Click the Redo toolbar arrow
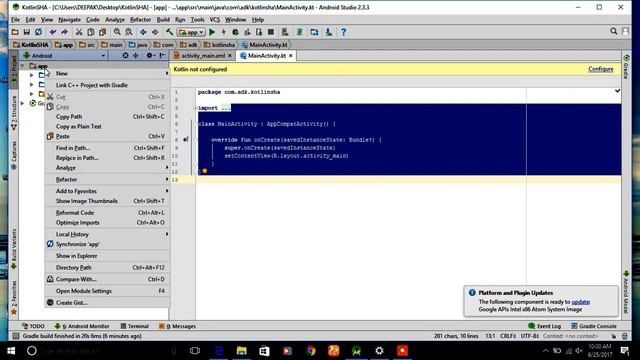The width and height of the screenshot is (640, 360). point(64,32)
